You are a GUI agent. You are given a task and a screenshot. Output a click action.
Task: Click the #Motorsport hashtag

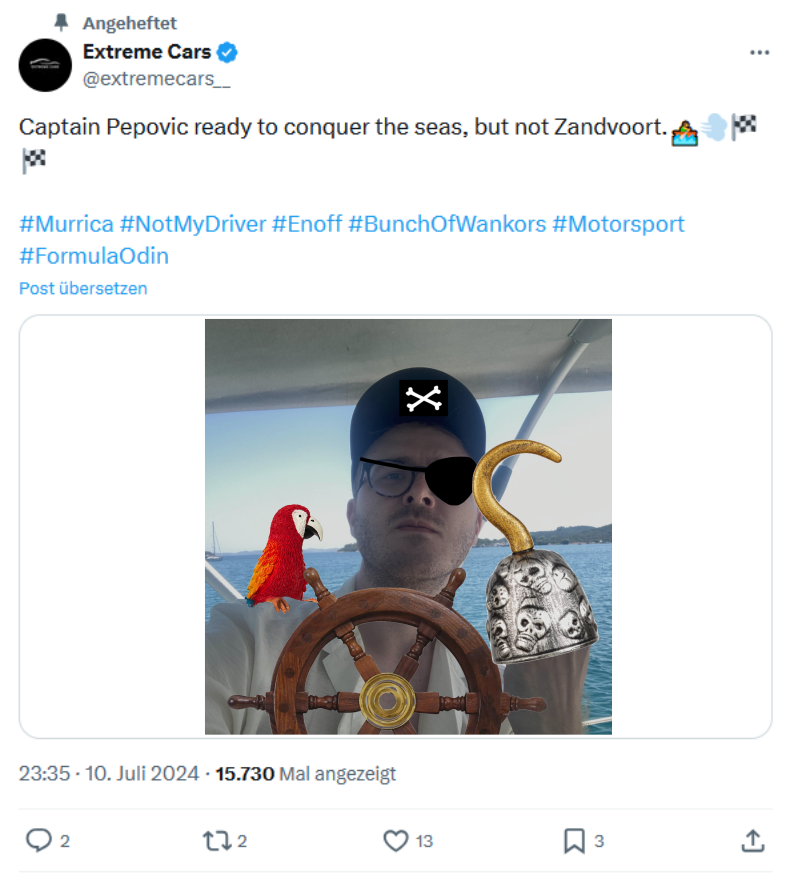(x=619, y=223)
